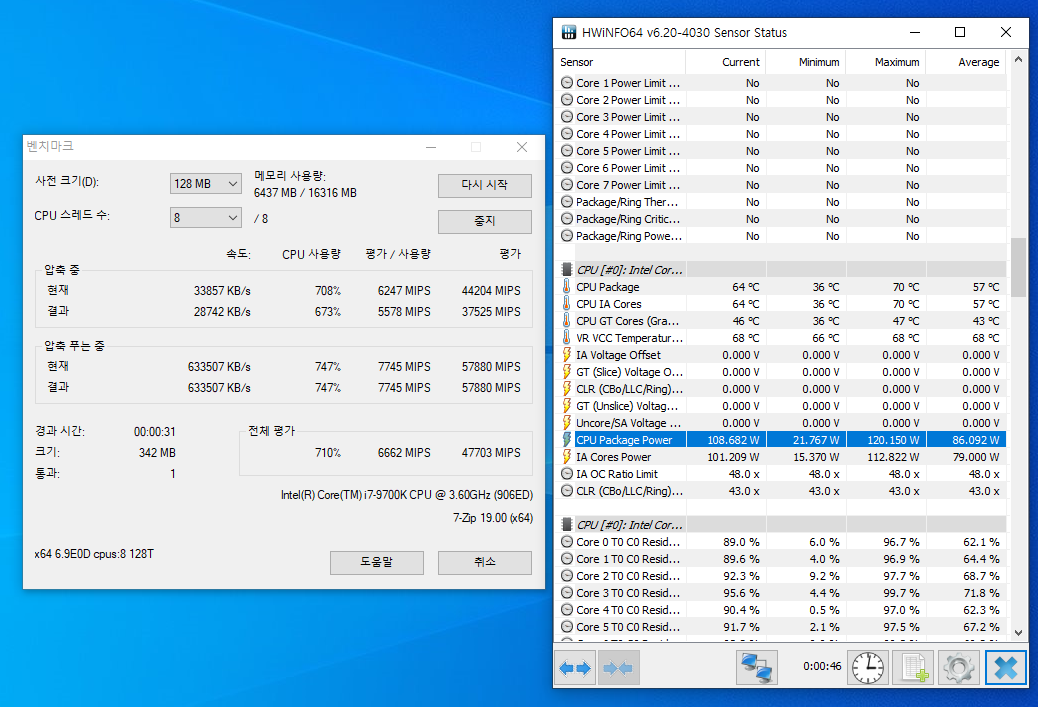Click the sensor list scrollbar up arrow

[x=1018, y=60]
